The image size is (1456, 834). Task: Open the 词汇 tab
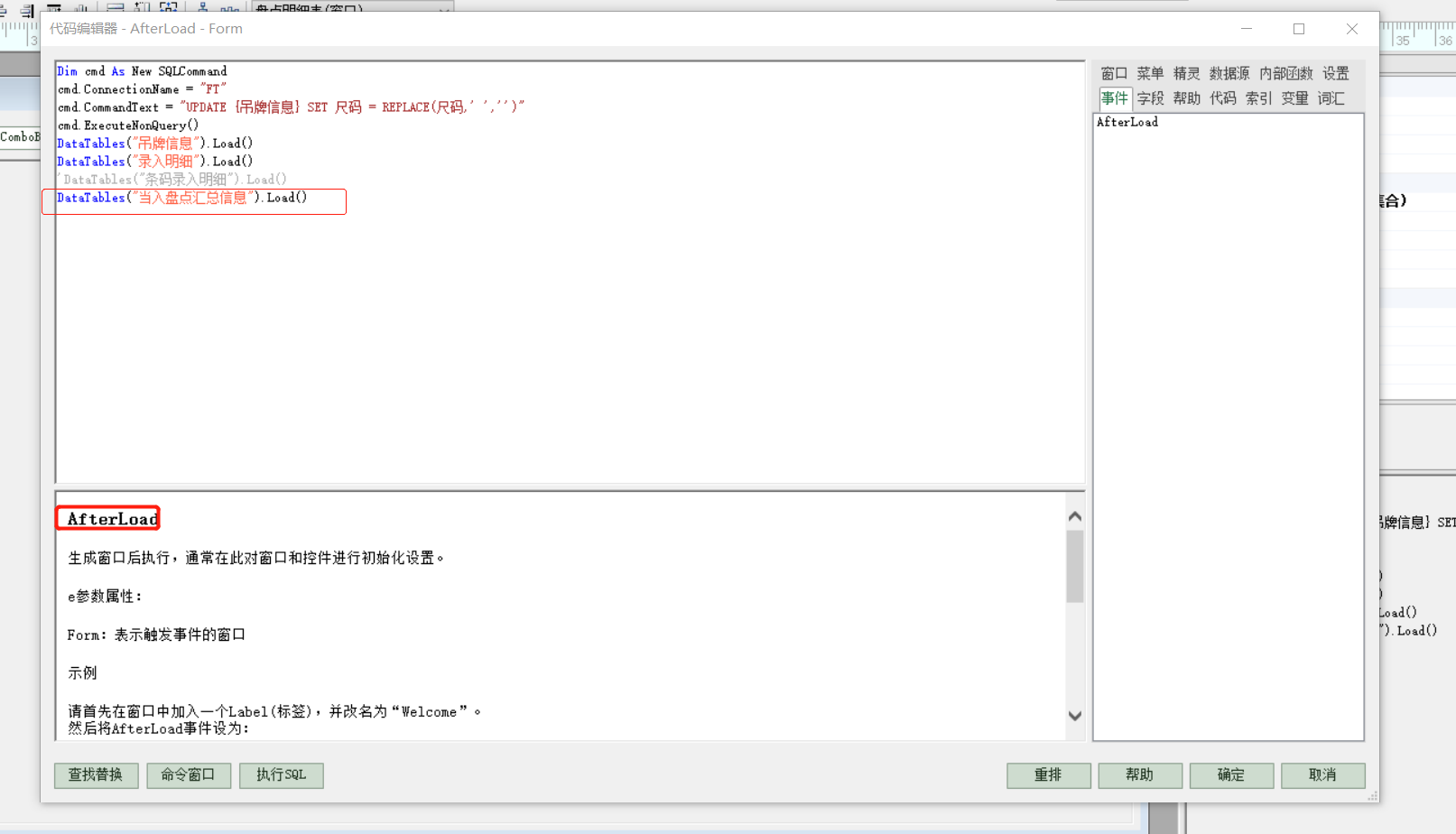pyautogui.click(x=1331, y=98)
